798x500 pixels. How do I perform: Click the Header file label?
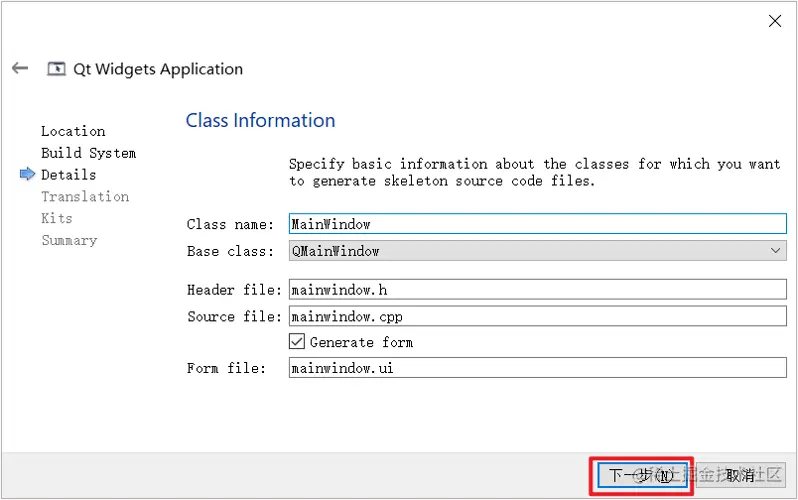234,290
